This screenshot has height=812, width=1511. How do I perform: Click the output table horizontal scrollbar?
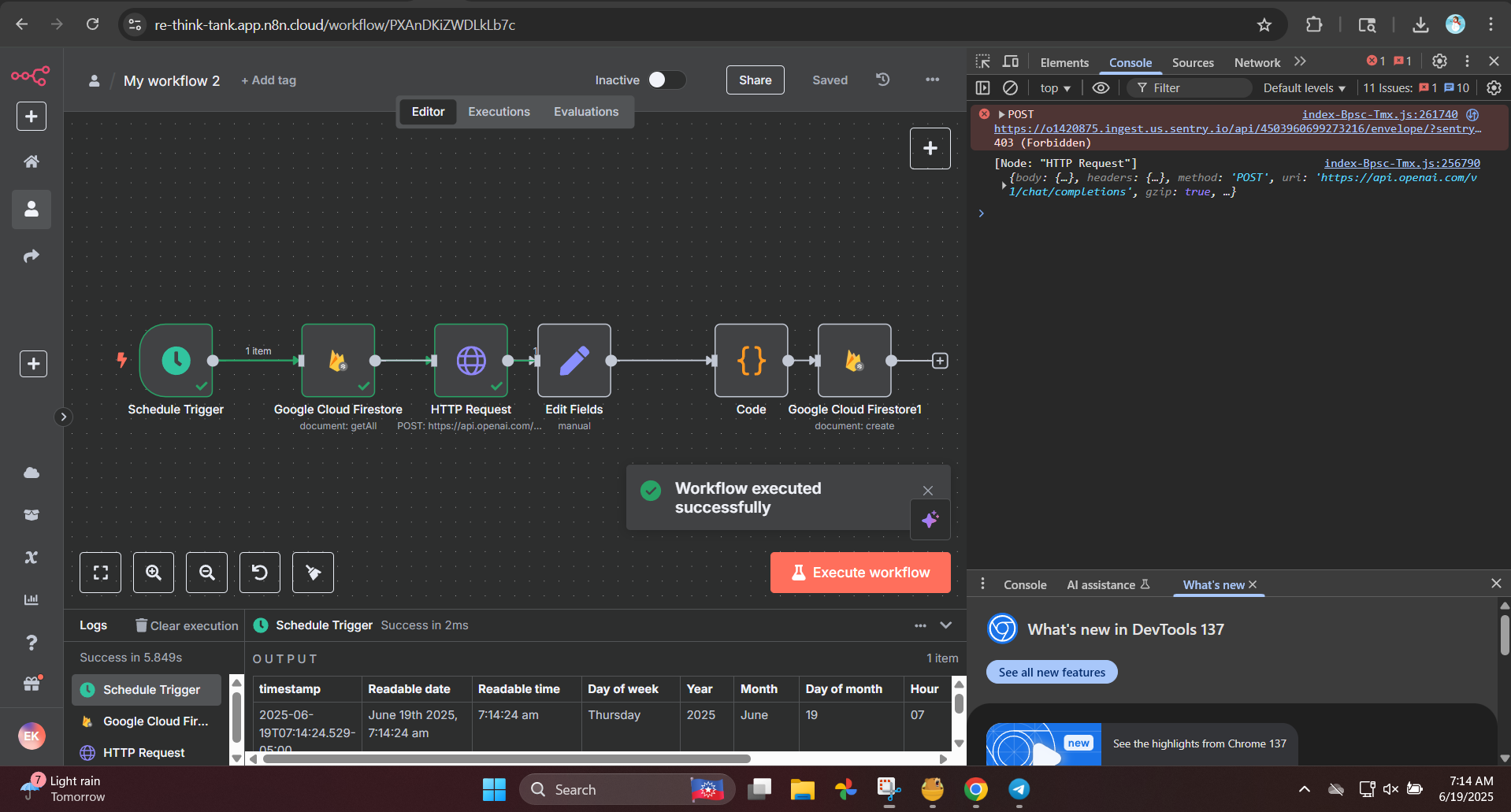coord(507,758)
